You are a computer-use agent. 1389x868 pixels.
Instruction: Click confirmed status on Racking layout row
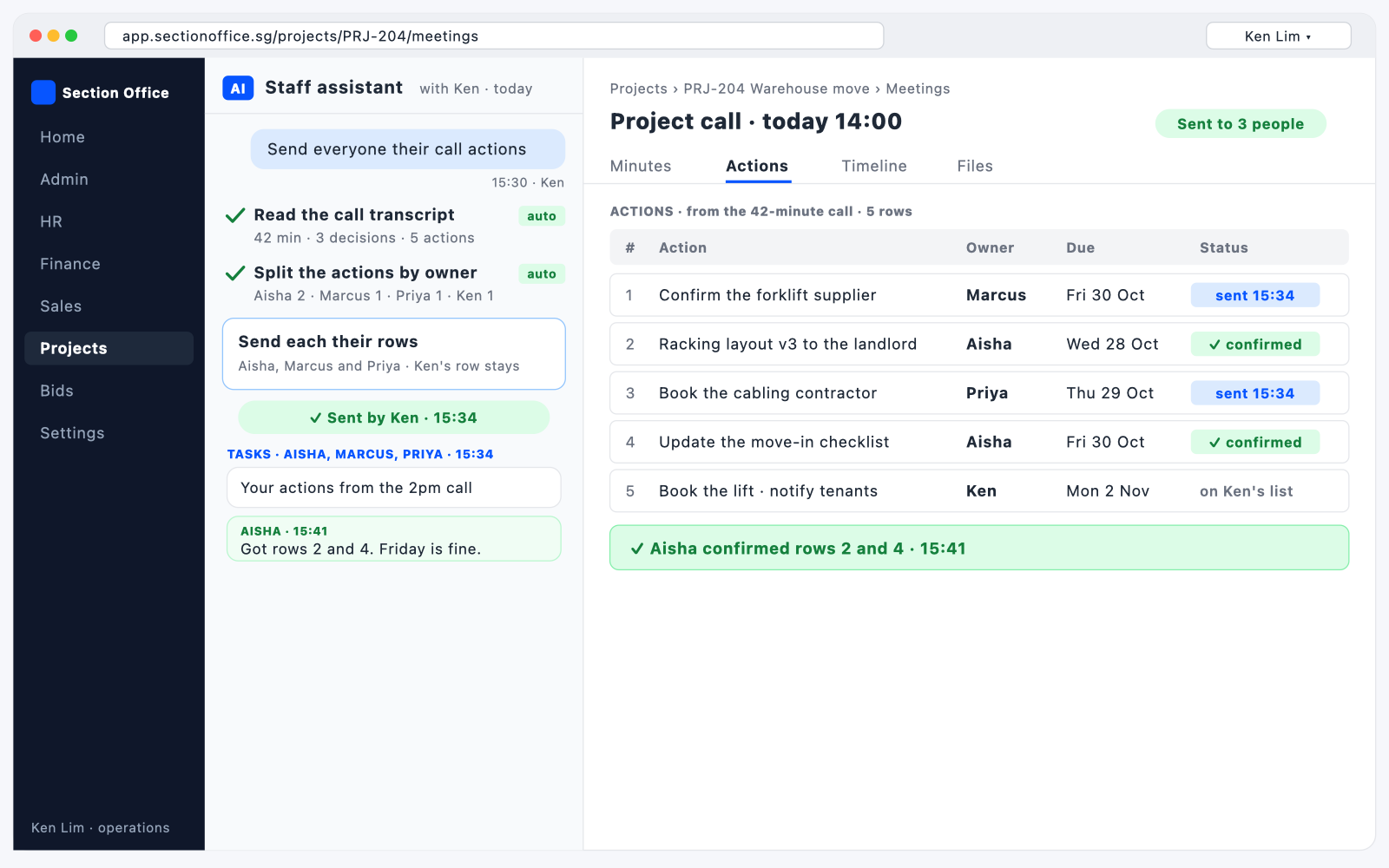[x=1255, y=345]
